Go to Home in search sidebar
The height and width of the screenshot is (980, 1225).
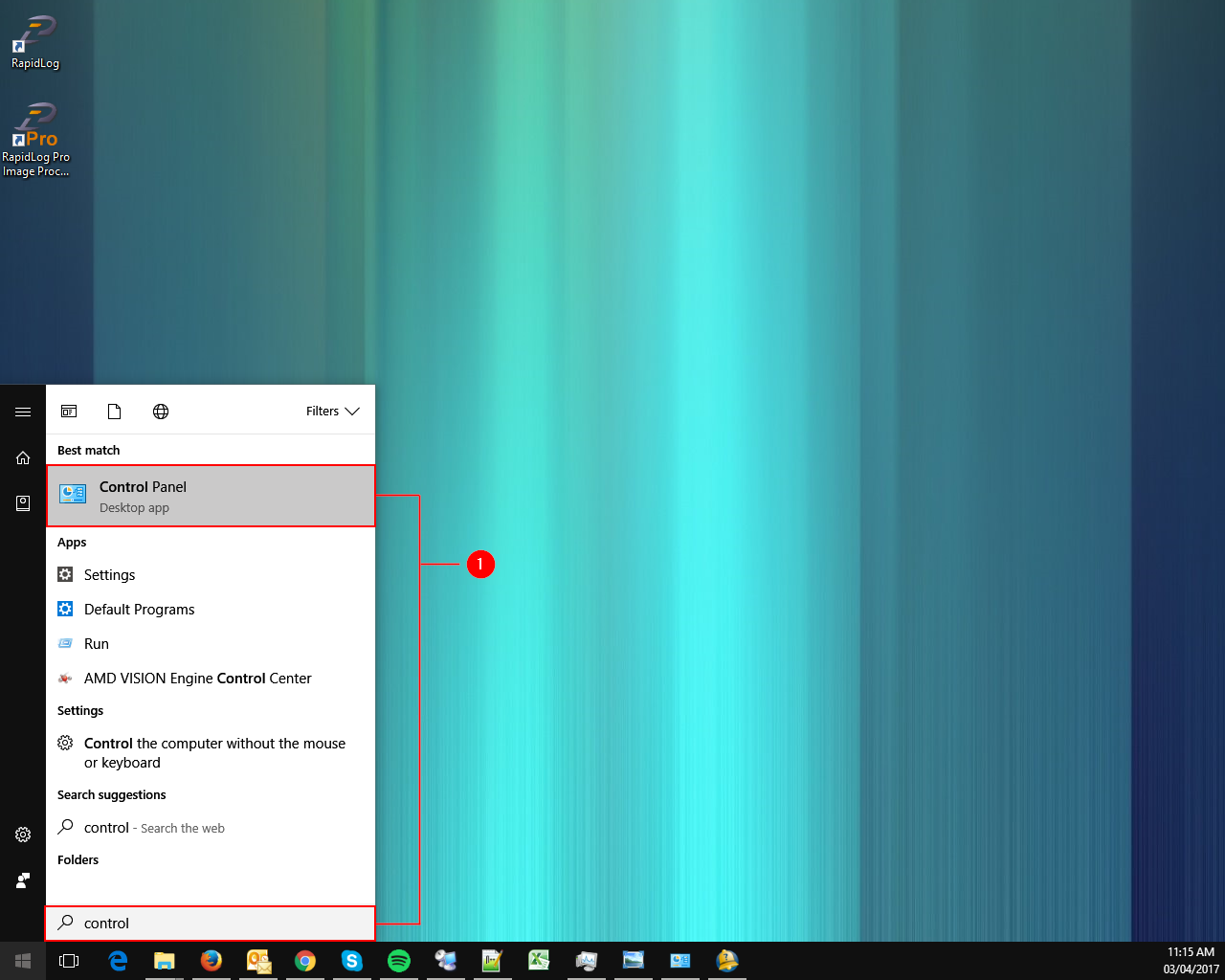[23, 458]
